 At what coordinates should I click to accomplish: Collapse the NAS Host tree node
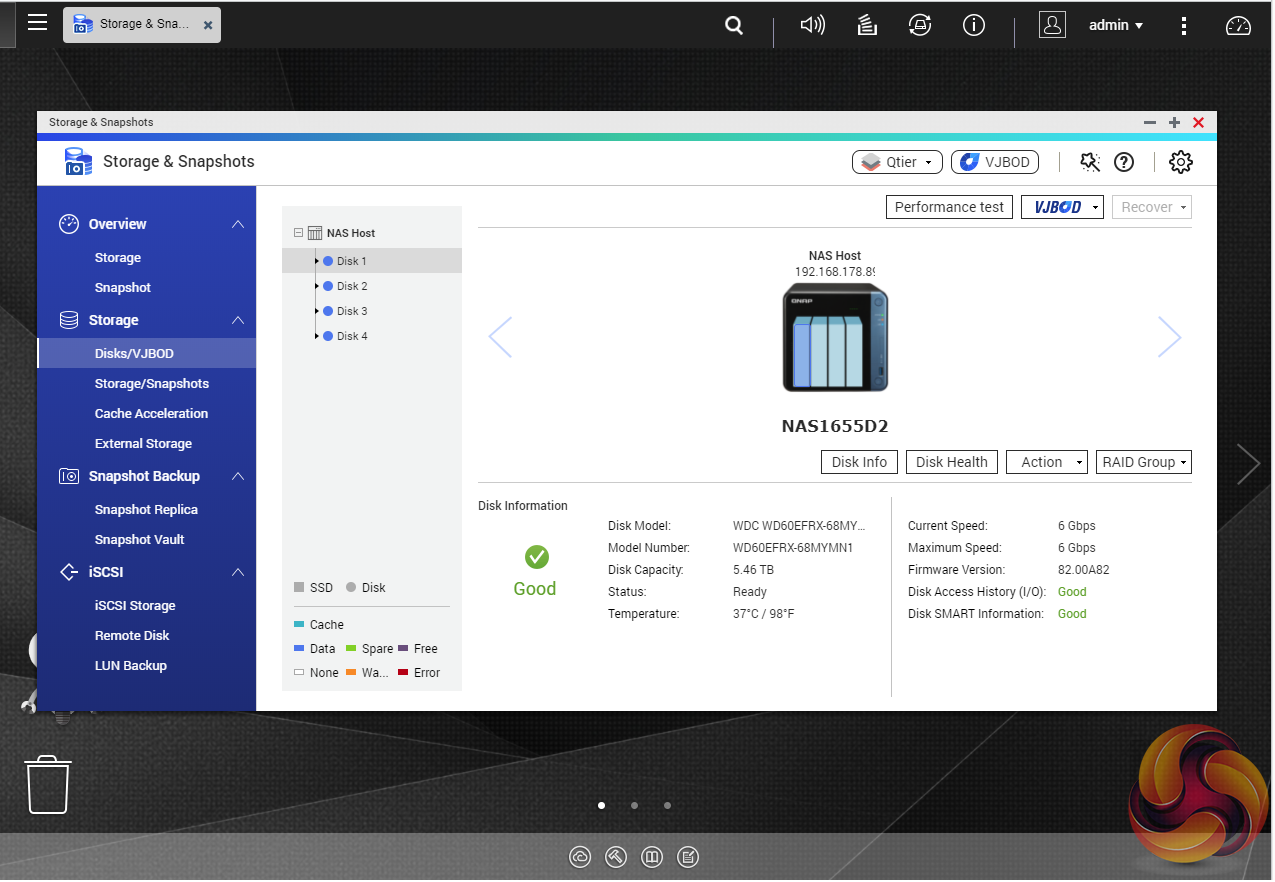pyautogui.click(x=298, y=233)
